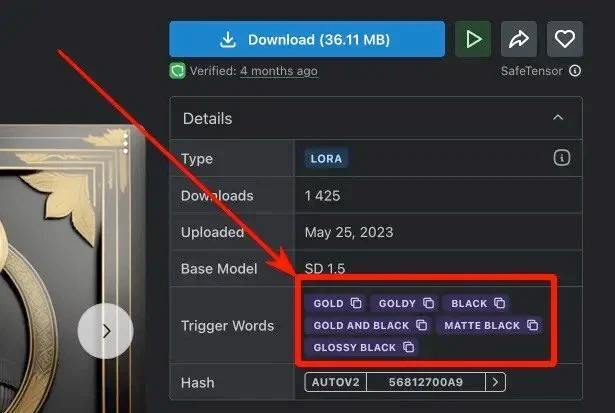Click the 1 425 downloads value
The width and height of the screenshot is (615, 413).
coord(322,196)
